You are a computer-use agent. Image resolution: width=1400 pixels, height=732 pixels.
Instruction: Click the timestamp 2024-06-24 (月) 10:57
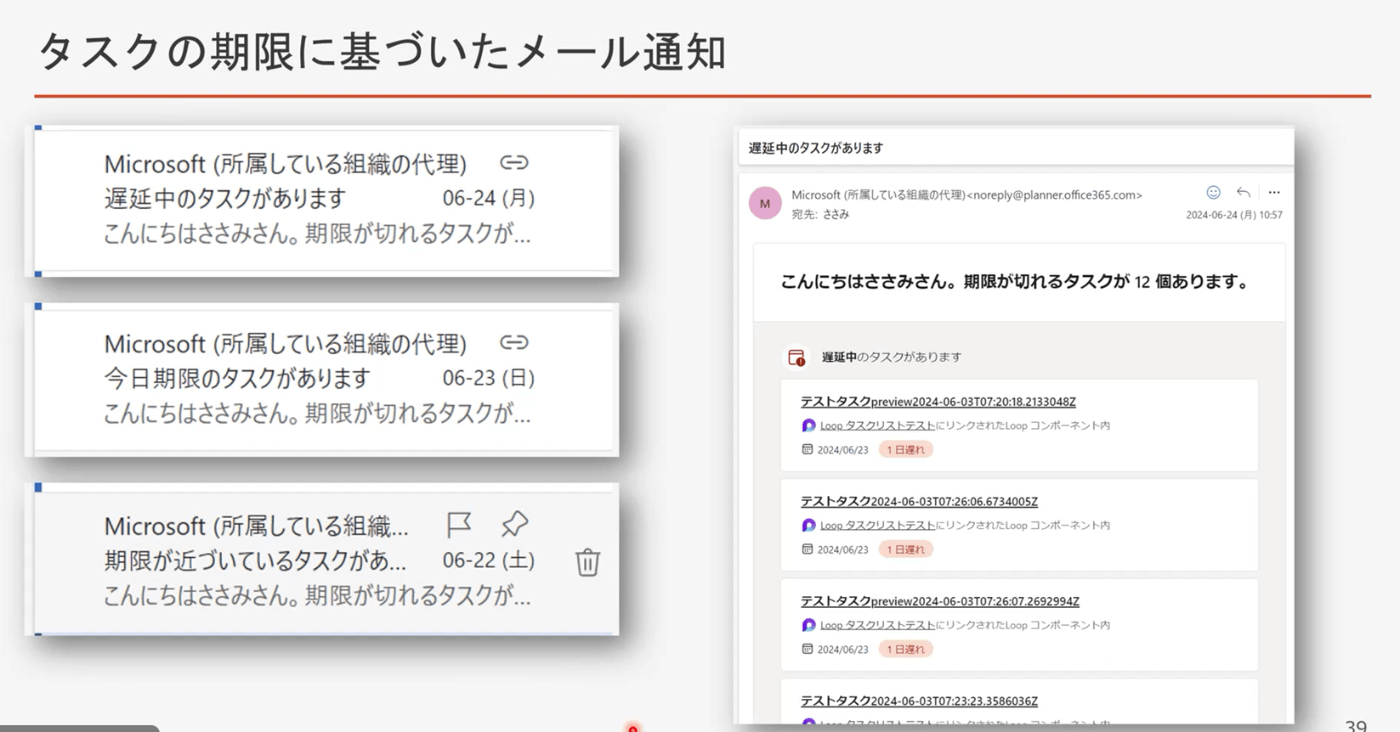tap(1234, 215)
